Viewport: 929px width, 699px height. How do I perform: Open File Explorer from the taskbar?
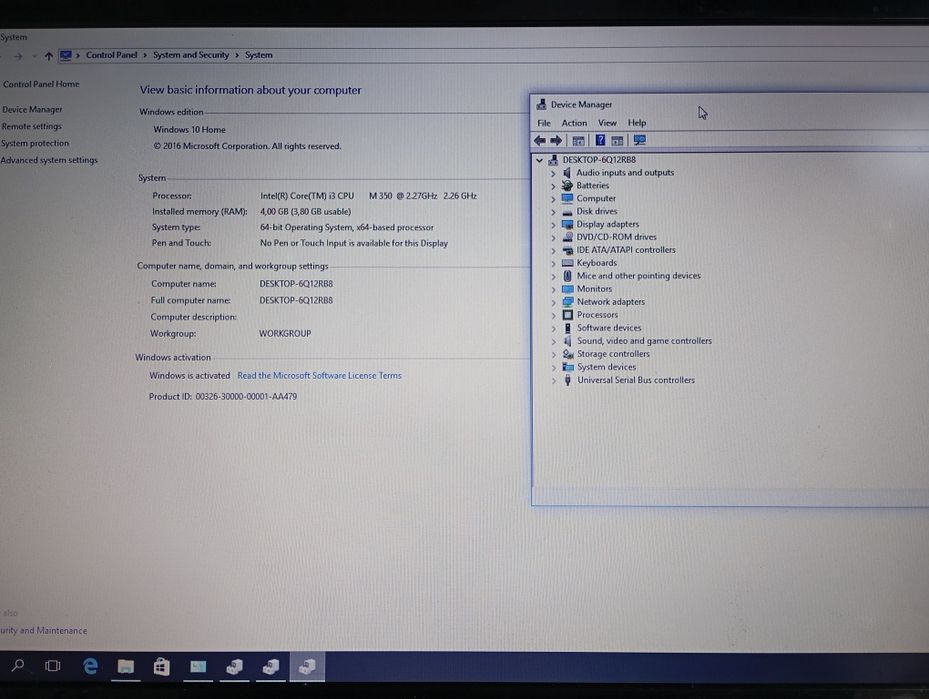[126, 667]
